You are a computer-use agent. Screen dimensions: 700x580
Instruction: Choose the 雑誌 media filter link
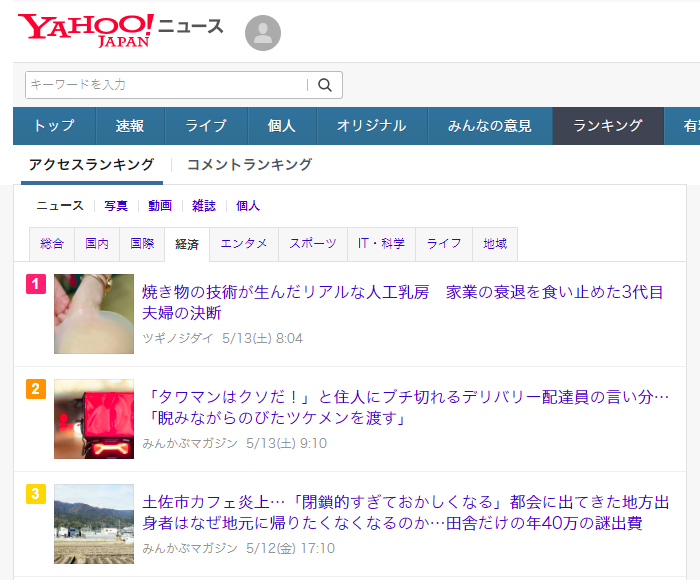point(204,206)
